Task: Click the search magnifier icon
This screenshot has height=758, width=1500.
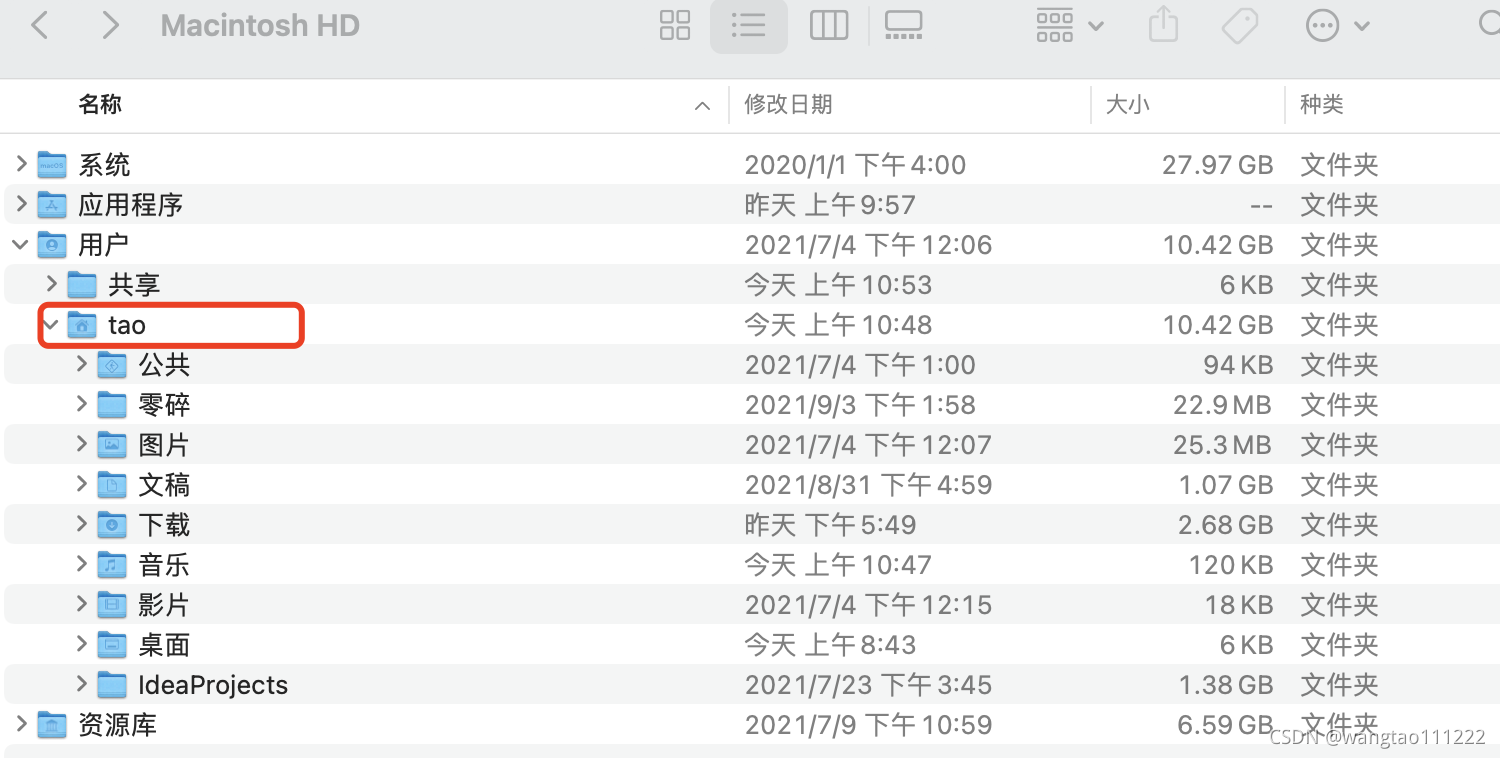Action: tap(1490, 26)
